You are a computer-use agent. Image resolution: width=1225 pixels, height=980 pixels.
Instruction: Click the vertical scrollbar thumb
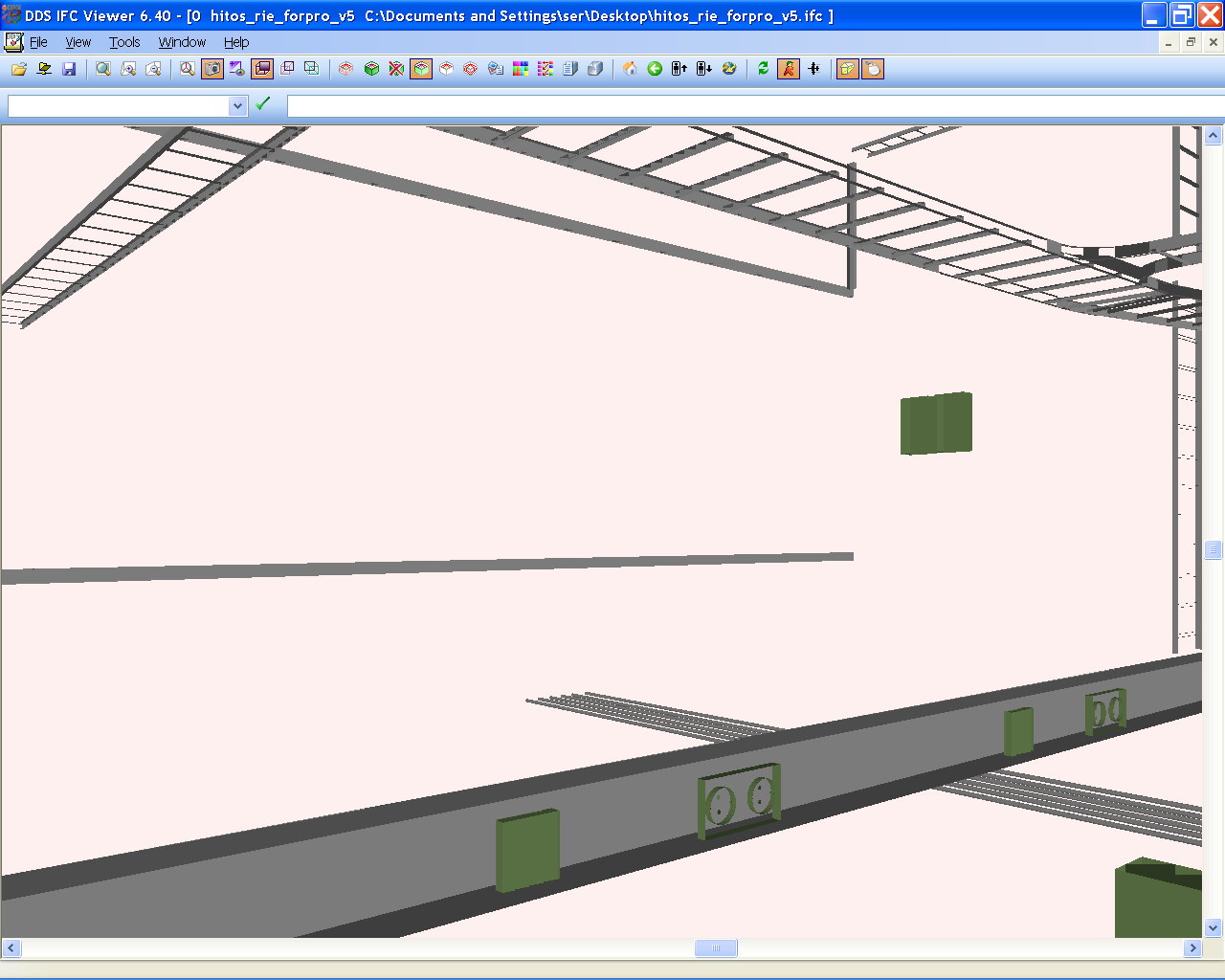tap(1213, 549)
